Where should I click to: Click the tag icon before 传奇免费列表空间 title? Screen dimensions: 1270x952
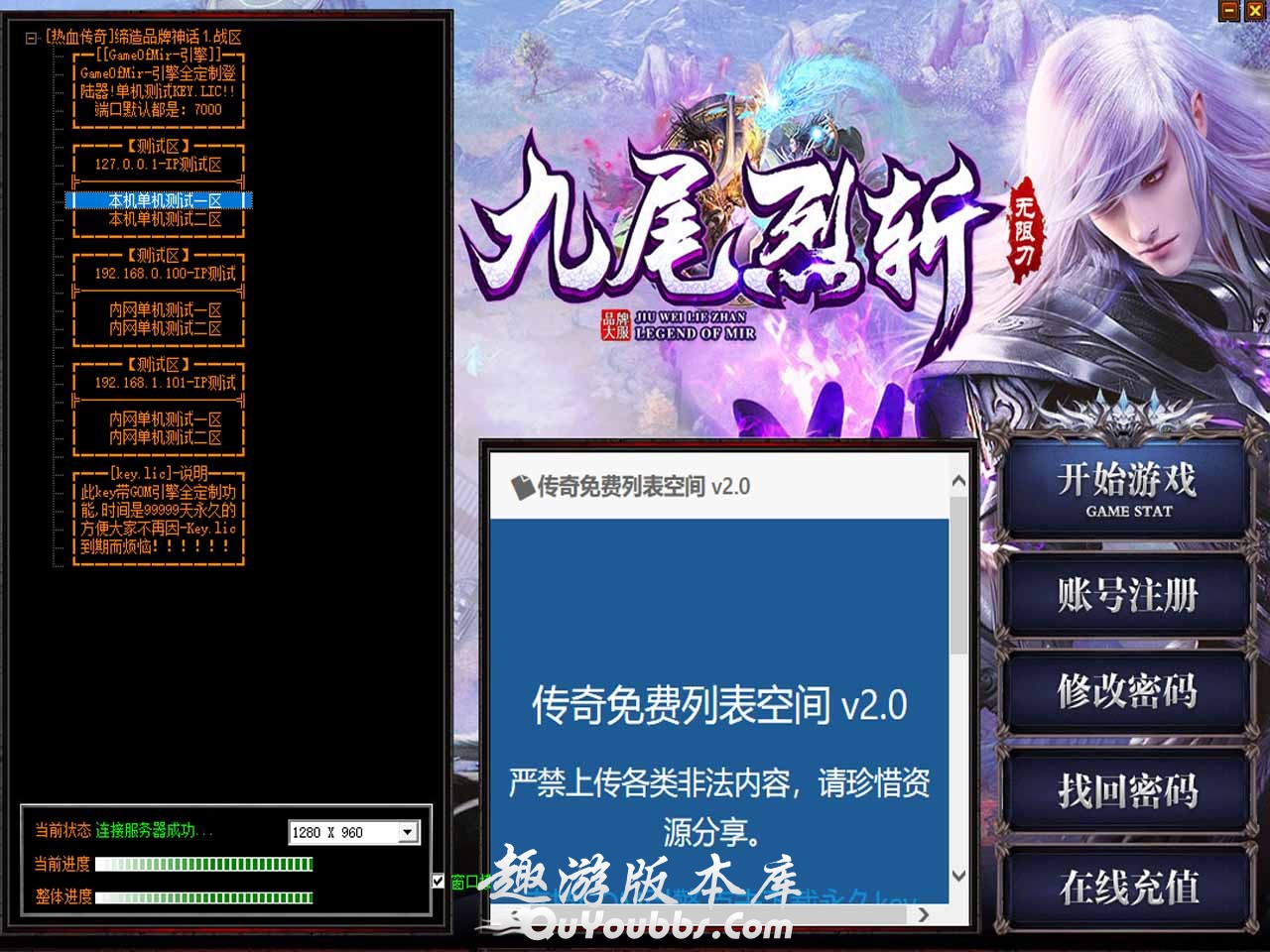click(522, 487)
